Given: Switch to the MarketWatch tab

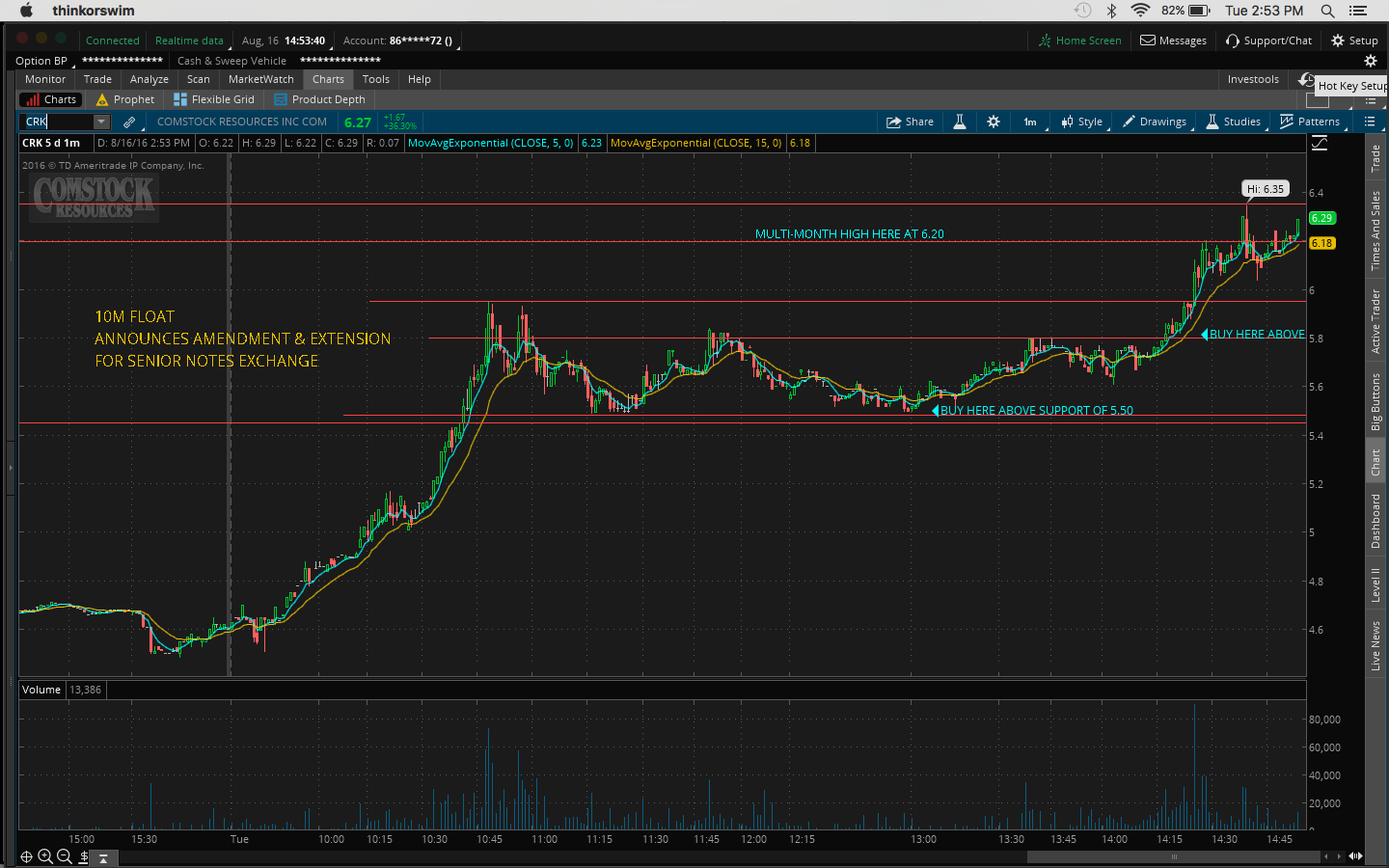Looking at the screenshot, I should pyautogui.click(x=260, y=79).
